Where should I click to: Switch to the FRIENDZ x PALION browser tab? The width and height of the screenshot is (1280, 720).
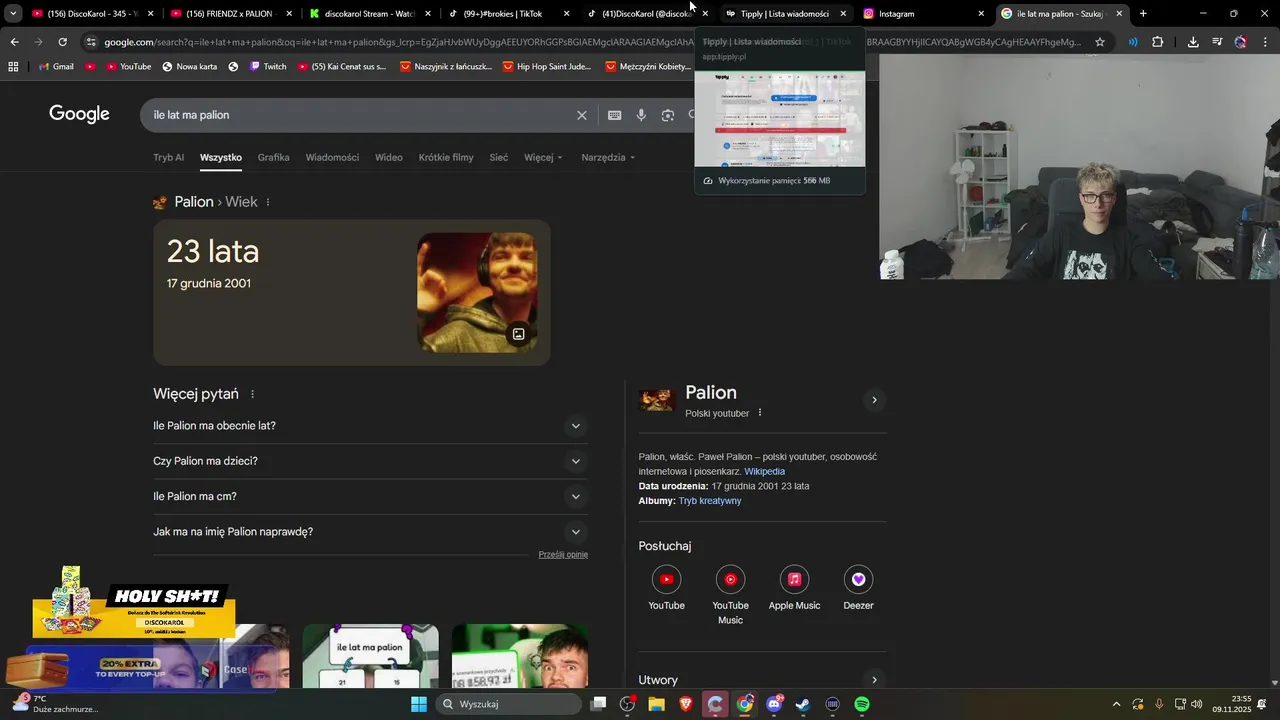coord(230,14)
